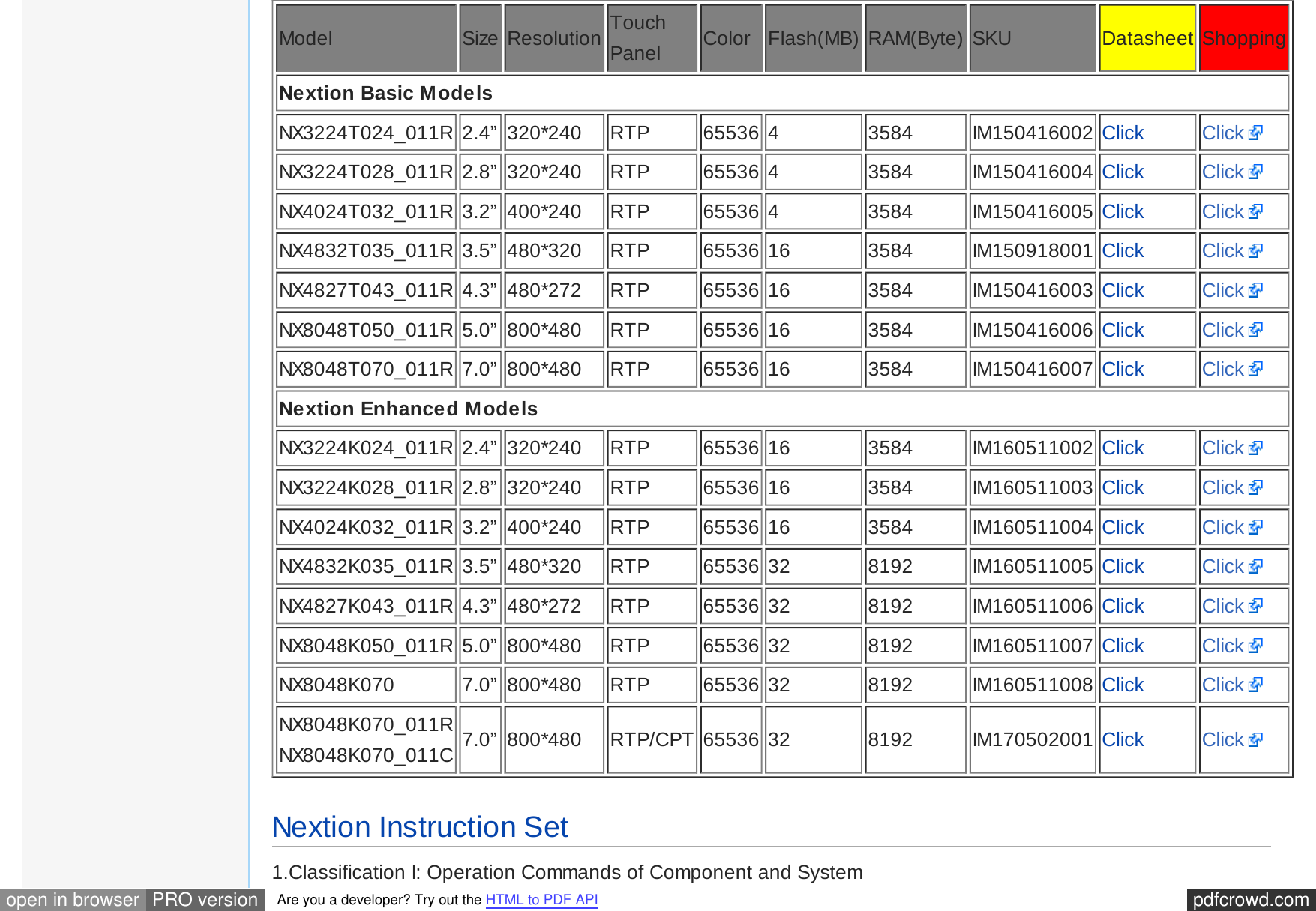Open the NX4024K032_011R datasheet link
1316x911 pixels.
pos(1122,526)
